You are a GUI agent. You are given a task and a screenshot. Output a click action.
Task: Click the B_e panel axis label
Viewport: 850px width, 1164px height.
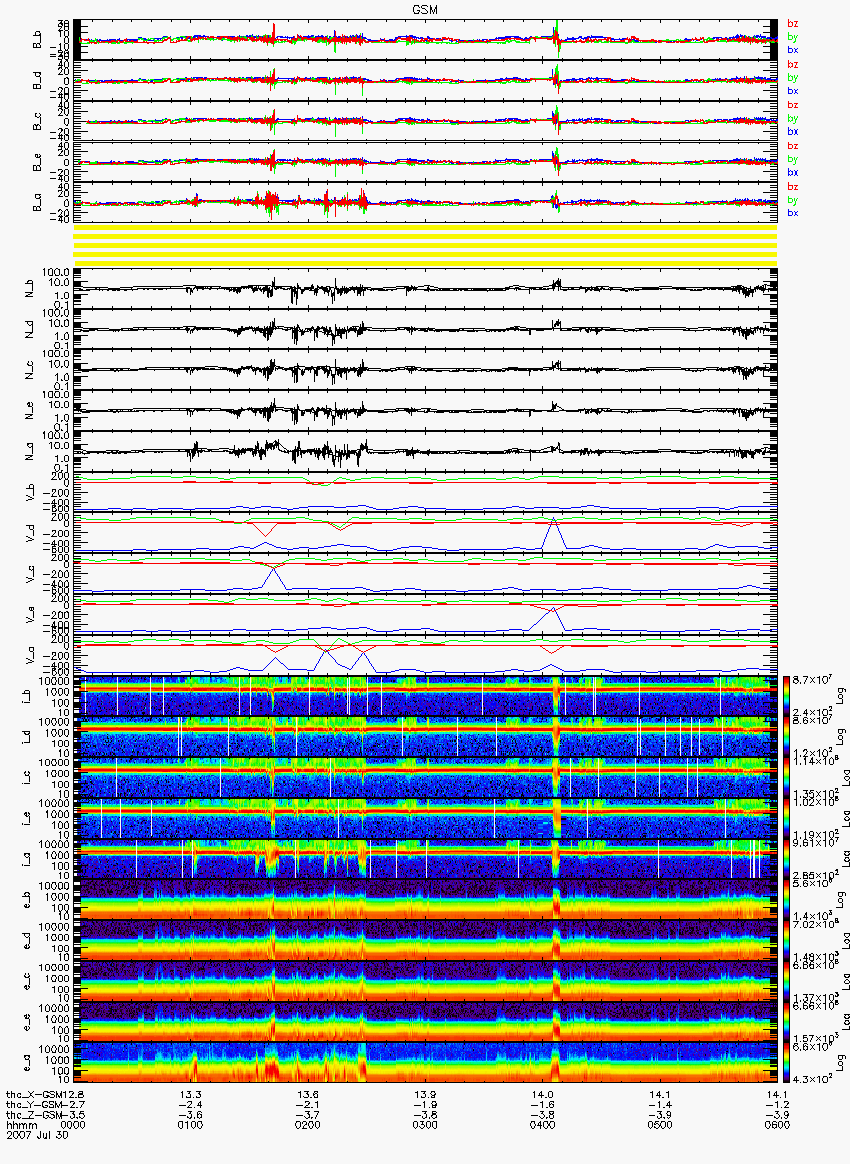(x=37, y=163)
